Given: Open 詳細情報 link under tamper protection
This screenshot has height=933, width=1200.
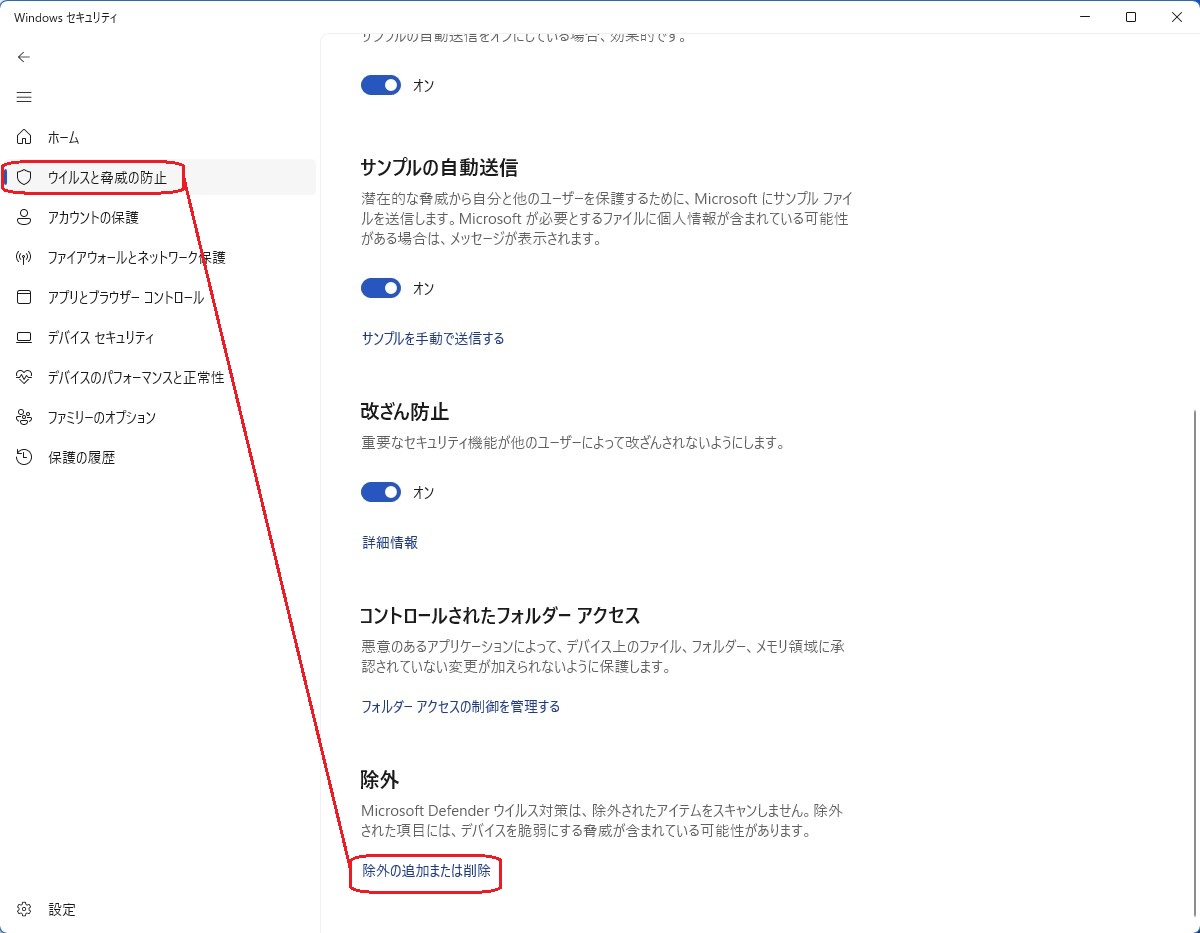Looking at the screenshot, I should click(390, 542).
